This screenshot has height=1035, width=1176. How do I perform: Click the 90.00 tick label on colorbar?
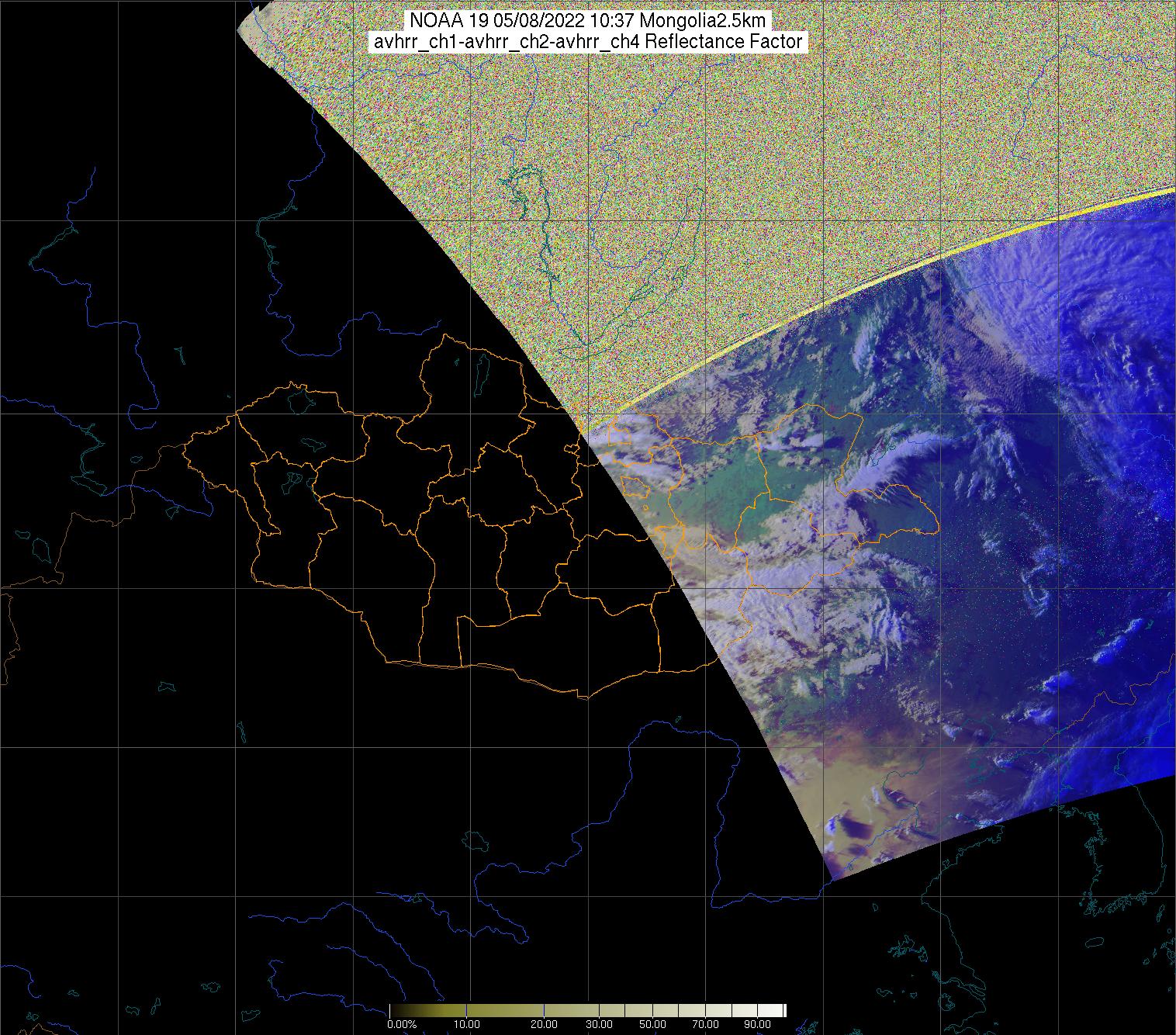click(x=758, y=1024)
